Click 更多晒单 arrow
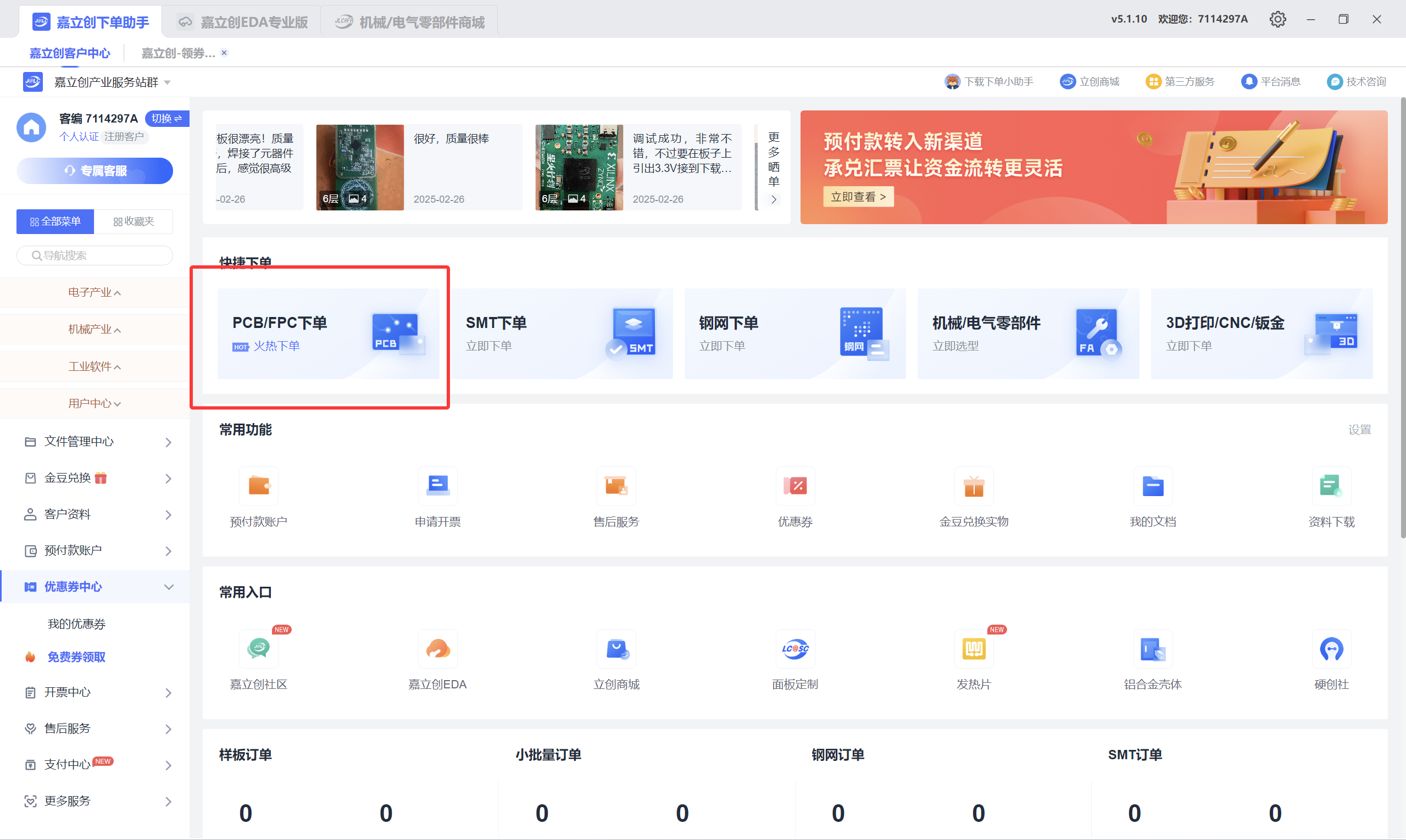The width and height of the screenshot is (1406, 840). 773,199
